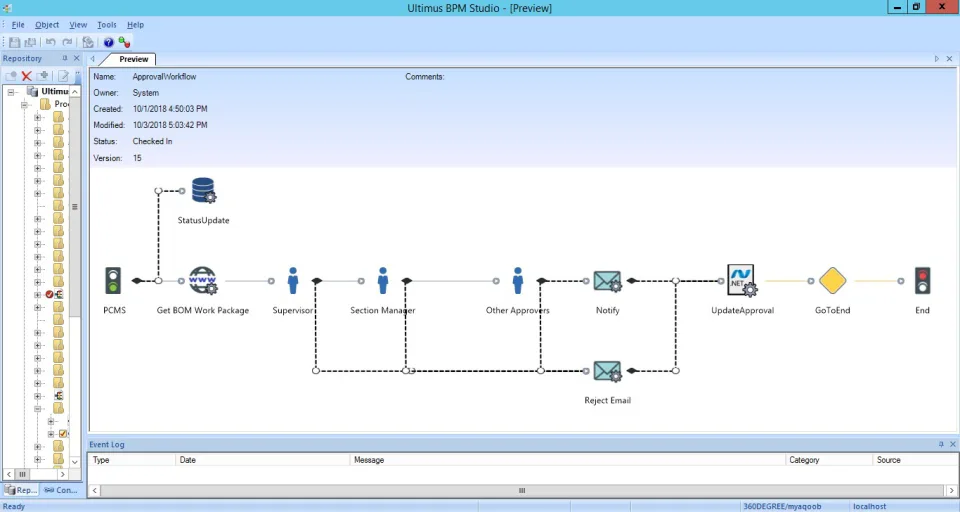Click the Event Log horizontal scrollbar thumb

(x=522, y=491)
